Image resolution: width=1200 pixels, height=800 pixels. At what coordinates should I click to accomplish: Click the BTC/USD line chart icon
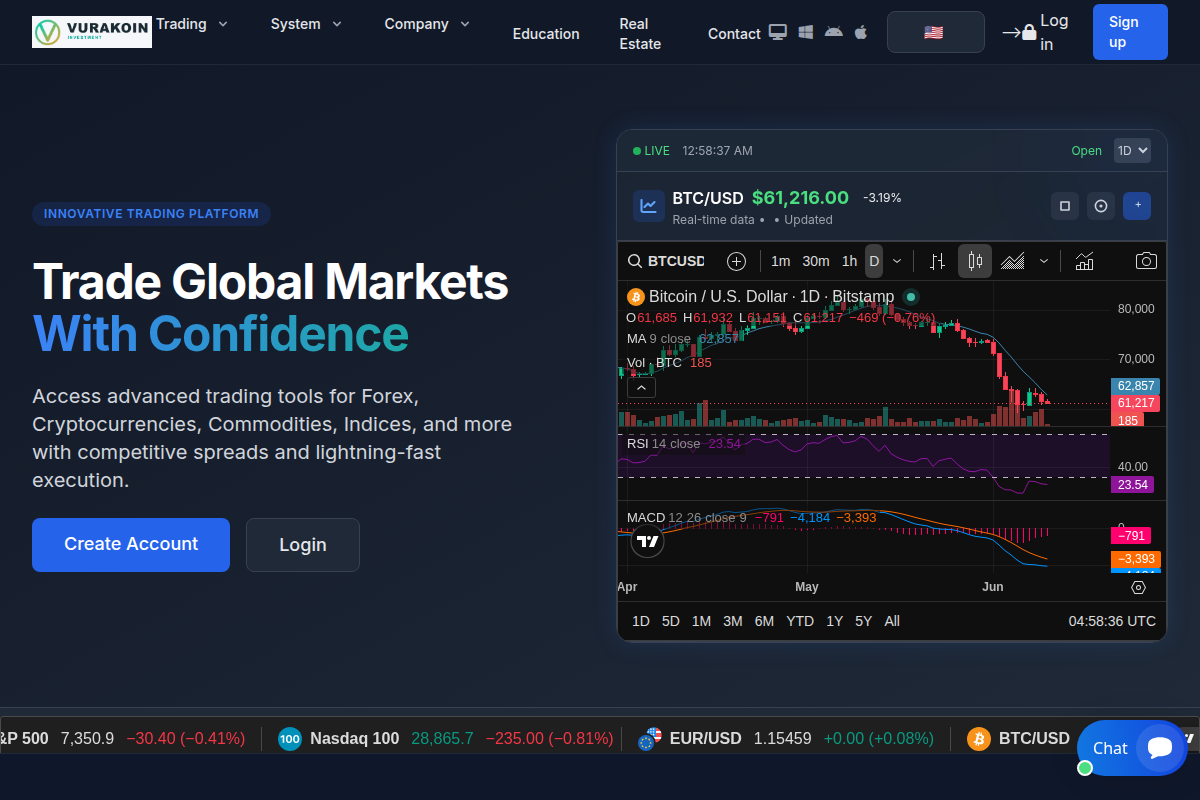tap(649, 206)
